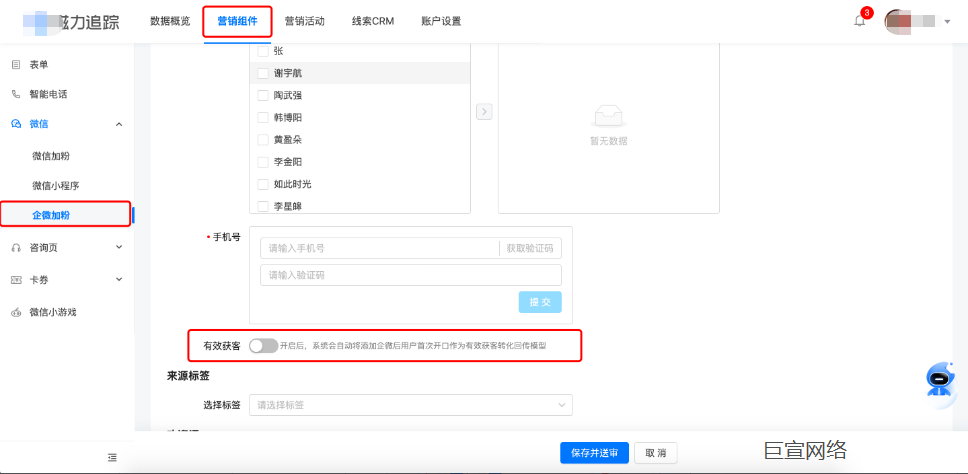Check the box for 李金阳
Screen dimensions: 968x474
pyautogui.click(x=263, y=162)
